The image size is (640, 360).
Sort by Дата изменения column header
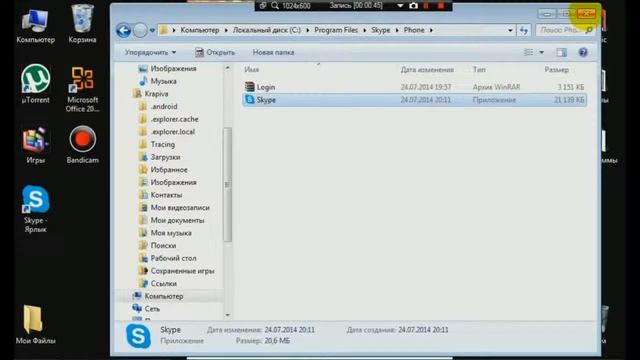coord(427,70)
